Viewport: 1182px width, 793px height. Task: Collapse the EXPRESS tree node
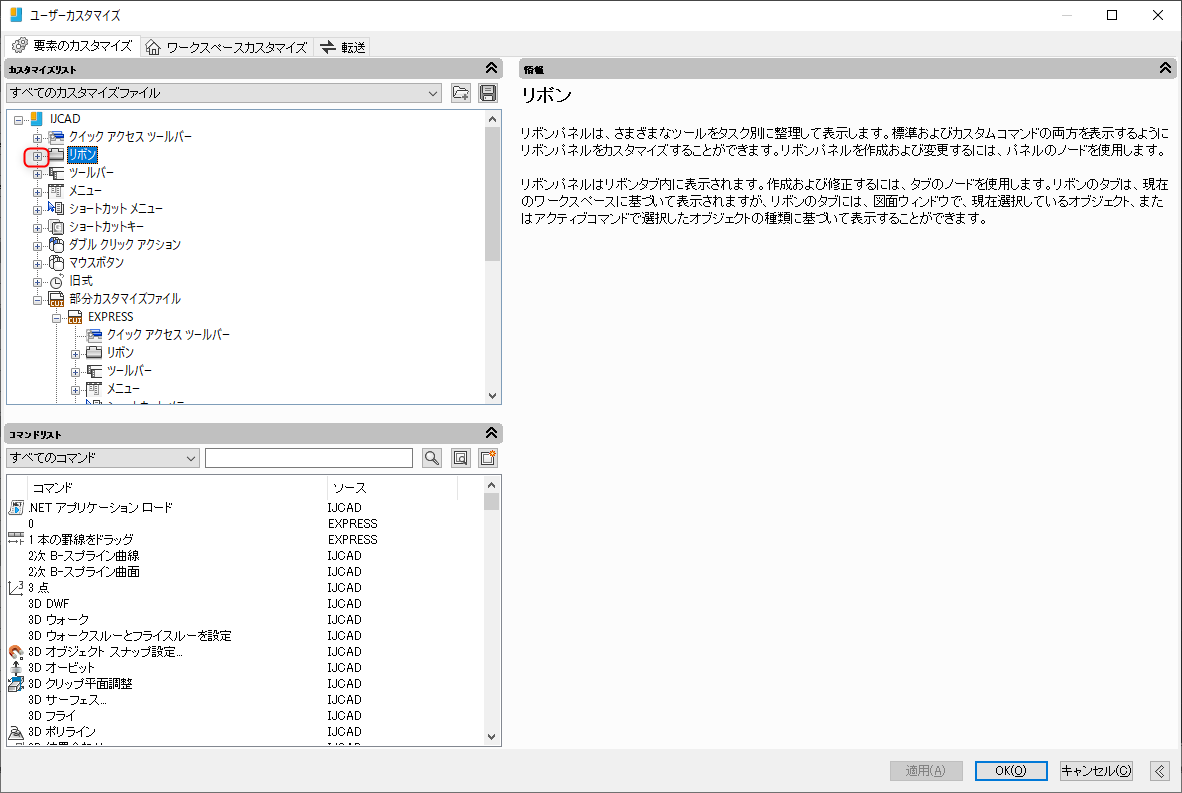[x=57, y=317]
